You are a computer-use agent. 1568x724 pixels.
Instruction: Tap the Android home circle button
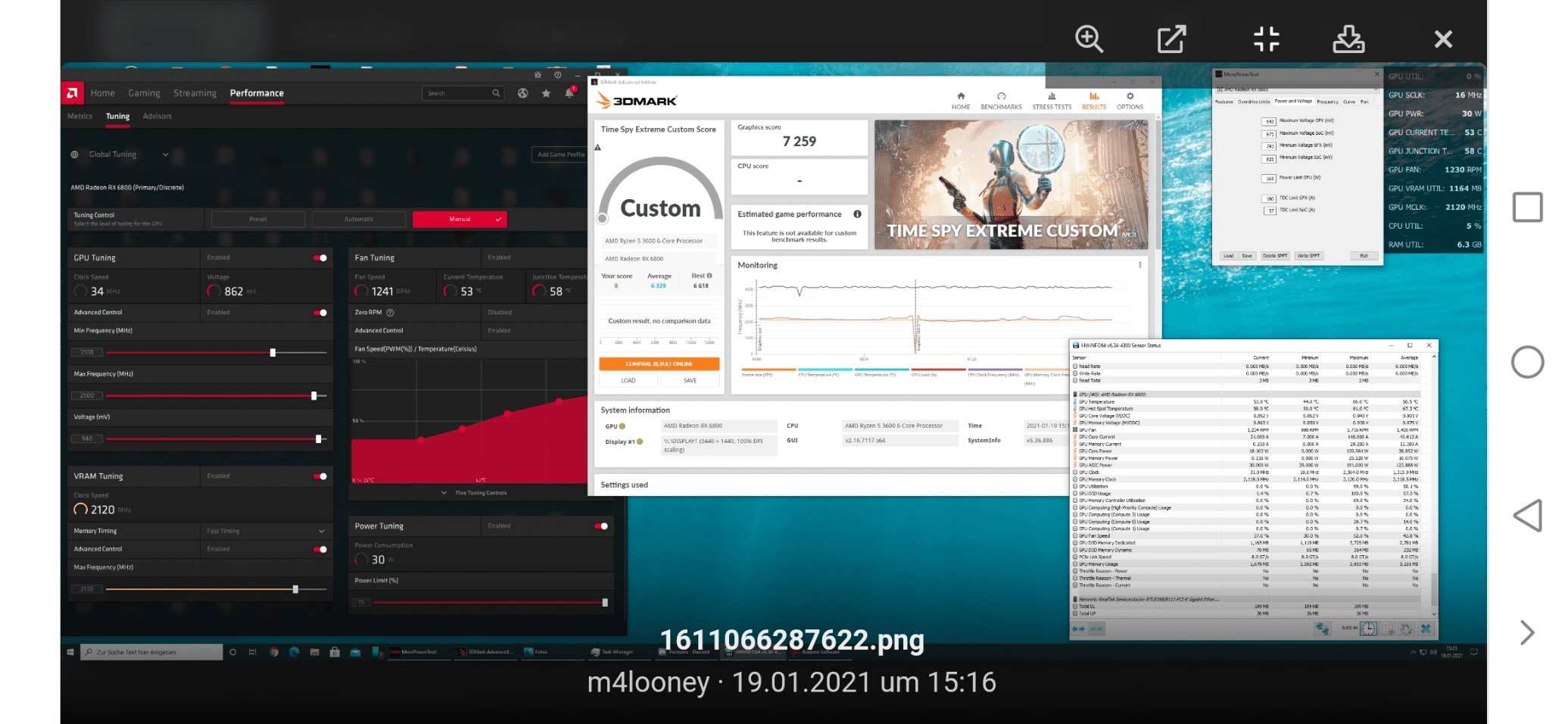point(1527,362)
